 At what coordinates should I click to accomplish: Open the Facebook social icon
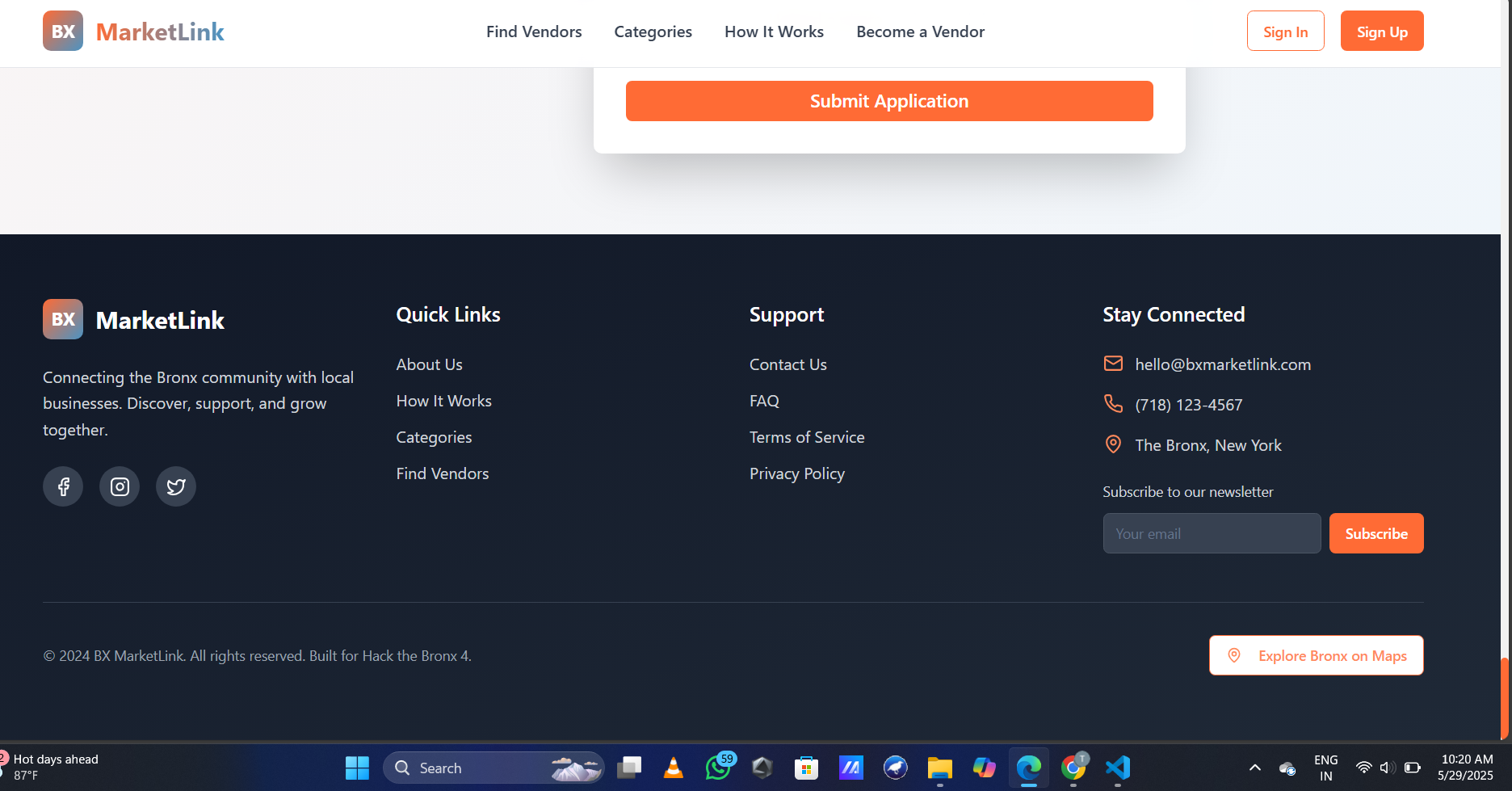click(x=62, y=486)
